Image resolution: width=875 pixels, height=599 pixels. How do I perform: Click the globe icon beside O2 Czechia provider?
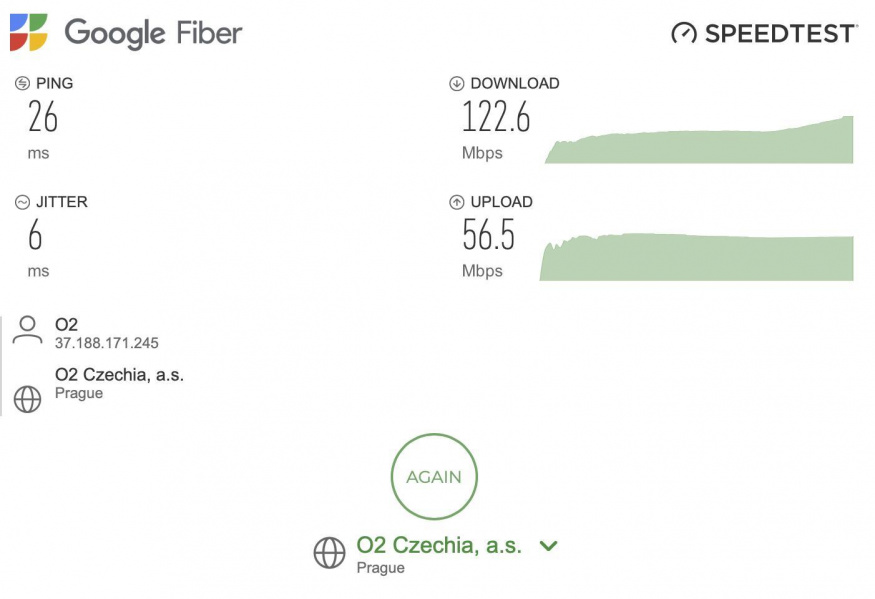(x=27, y=399)
